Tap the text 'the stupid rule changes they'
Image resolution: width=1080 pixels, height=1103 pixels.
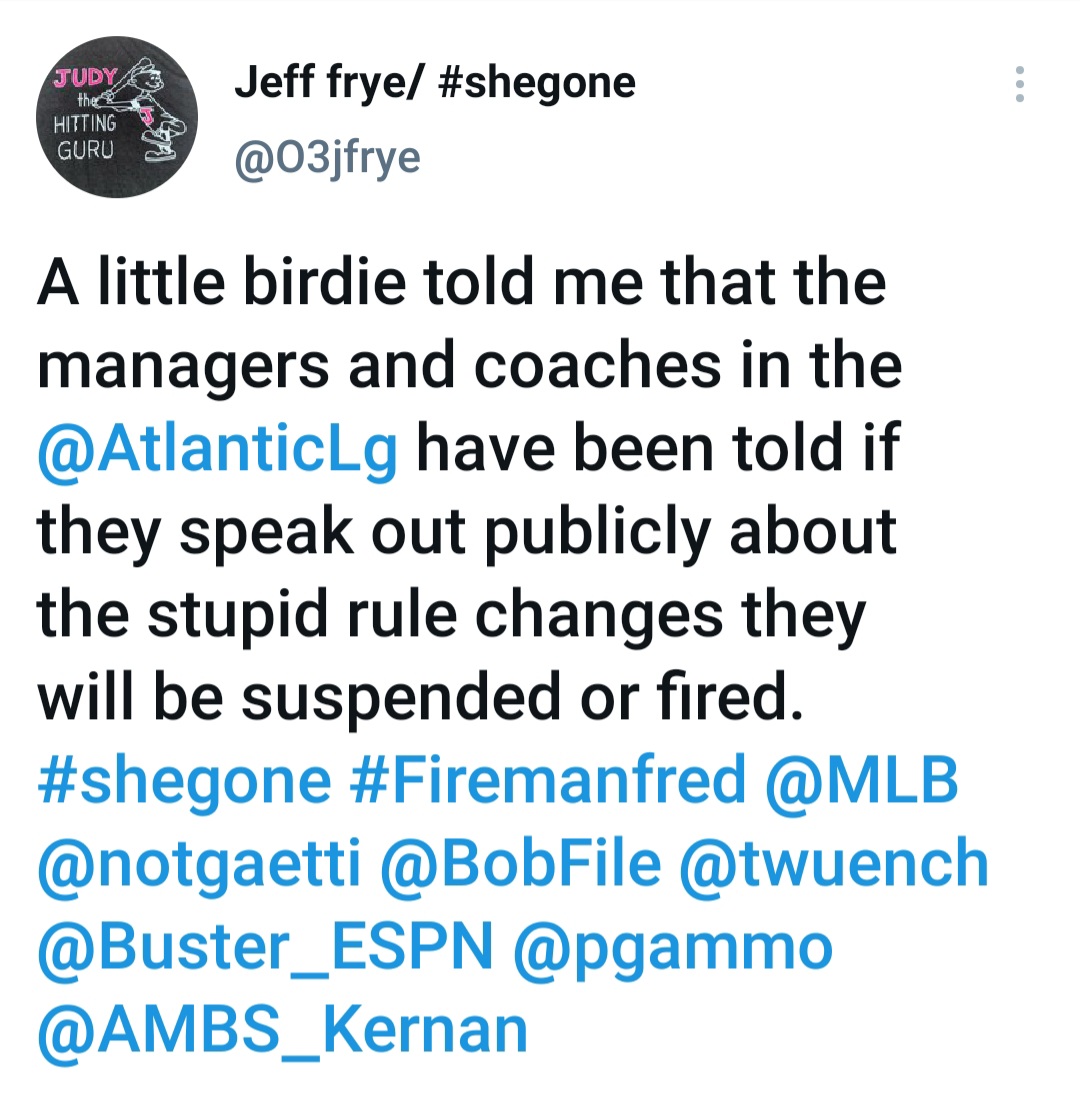click(x=450, y=616)
